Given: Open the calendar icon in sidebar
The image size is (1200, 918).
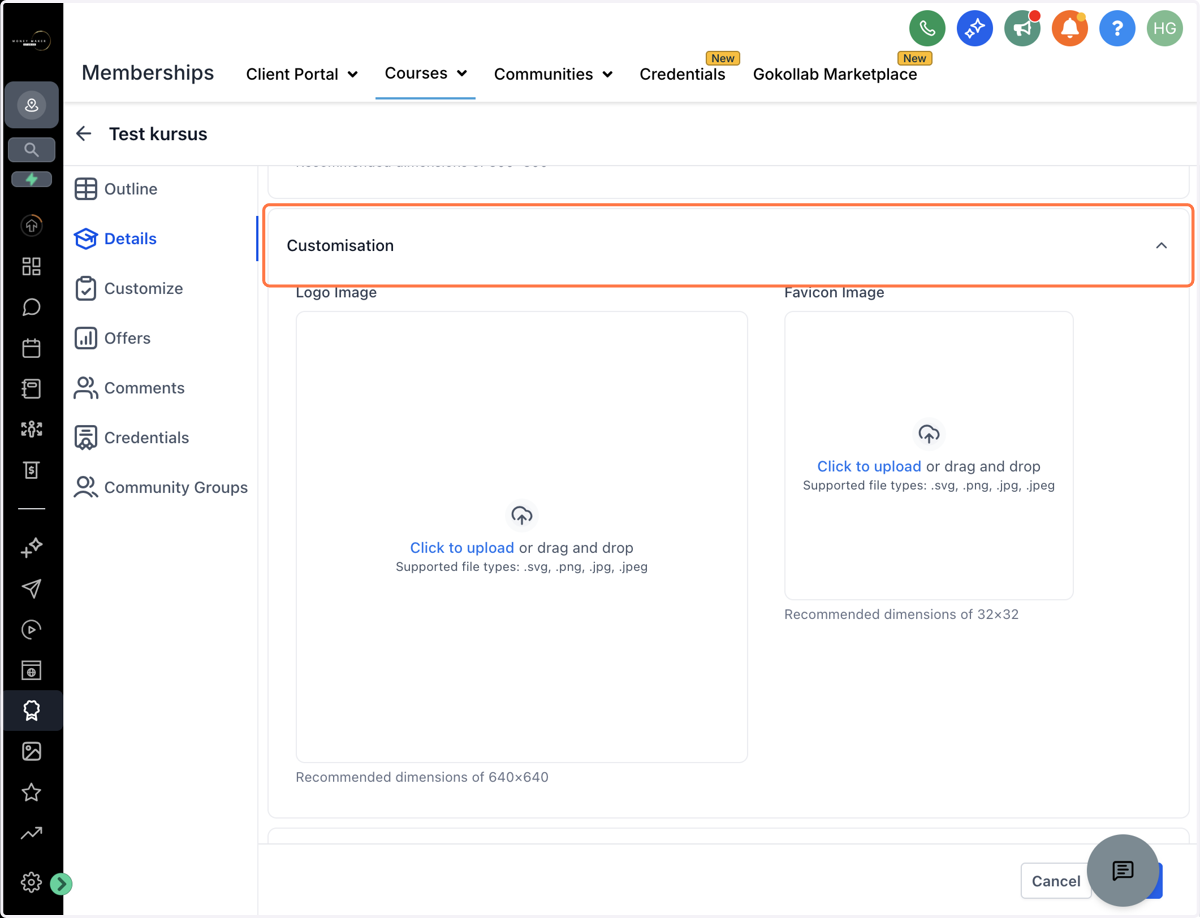Looking at the screenshot, I should 31,348.
